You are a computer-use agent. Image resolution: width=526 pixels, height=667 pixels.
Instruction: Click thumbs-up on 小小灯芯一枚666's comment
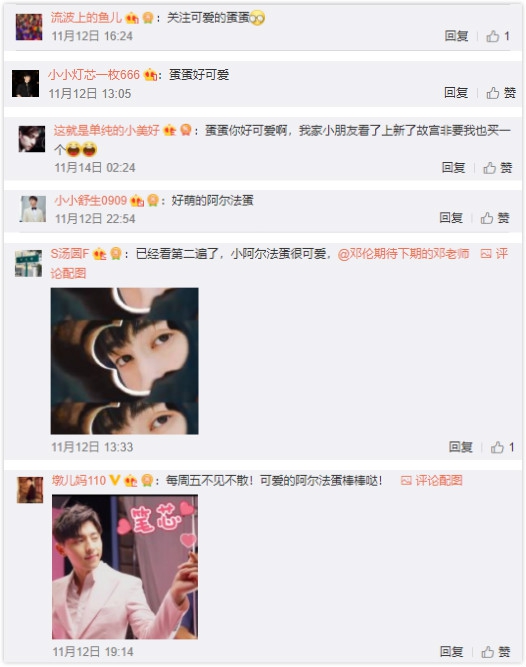[x=501, y=93]
